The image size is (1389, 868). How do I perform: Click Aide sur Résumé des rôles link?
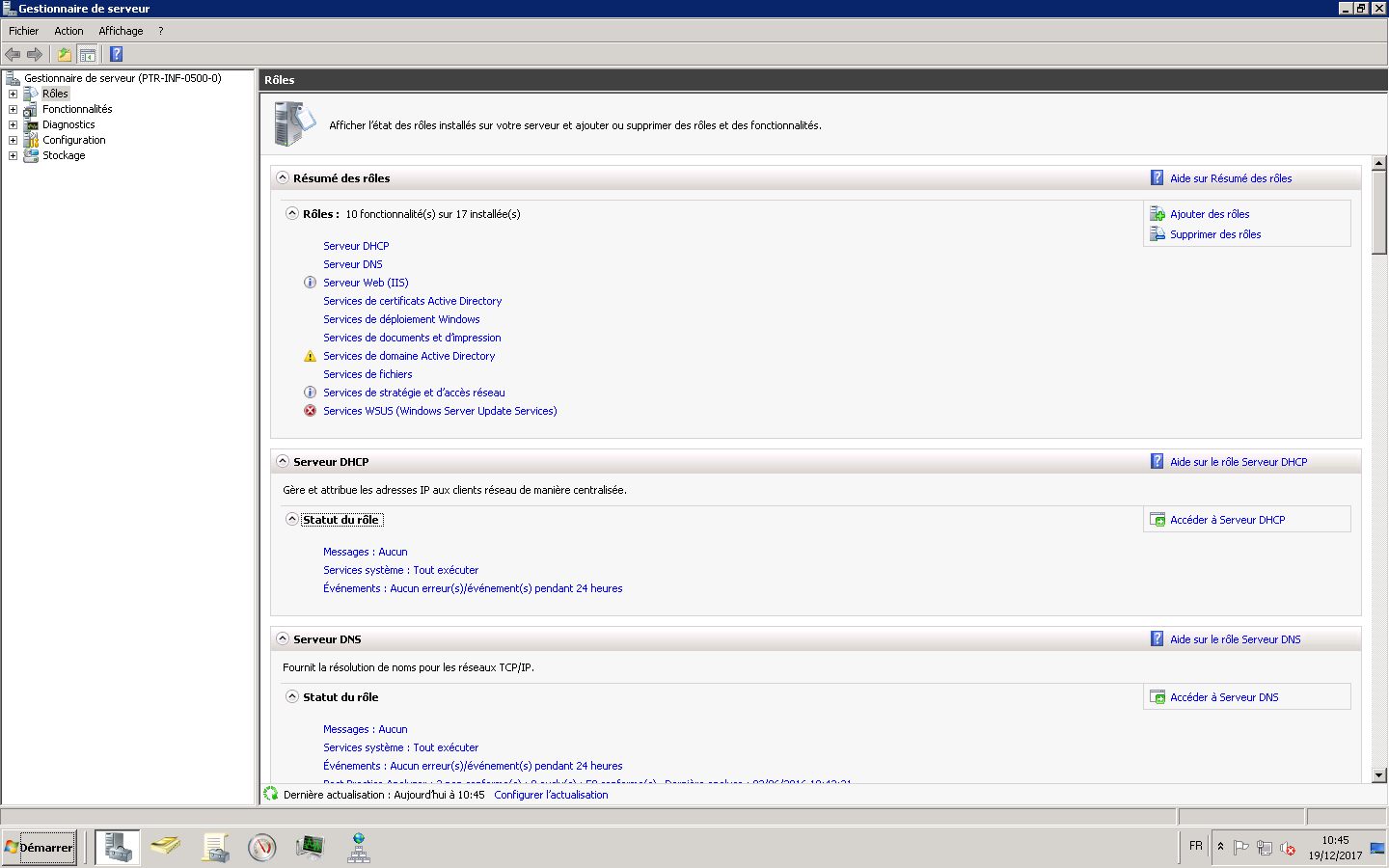(1231, 178)
